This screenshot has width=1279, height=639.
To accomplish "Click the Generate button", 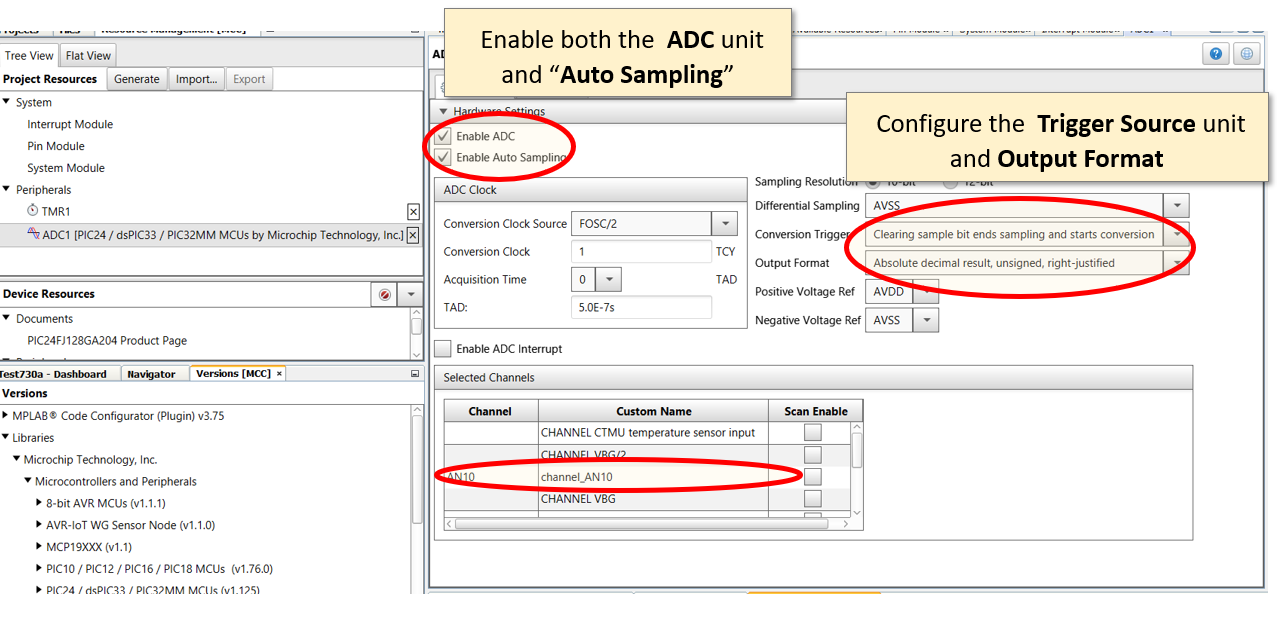I will (136, 78).
